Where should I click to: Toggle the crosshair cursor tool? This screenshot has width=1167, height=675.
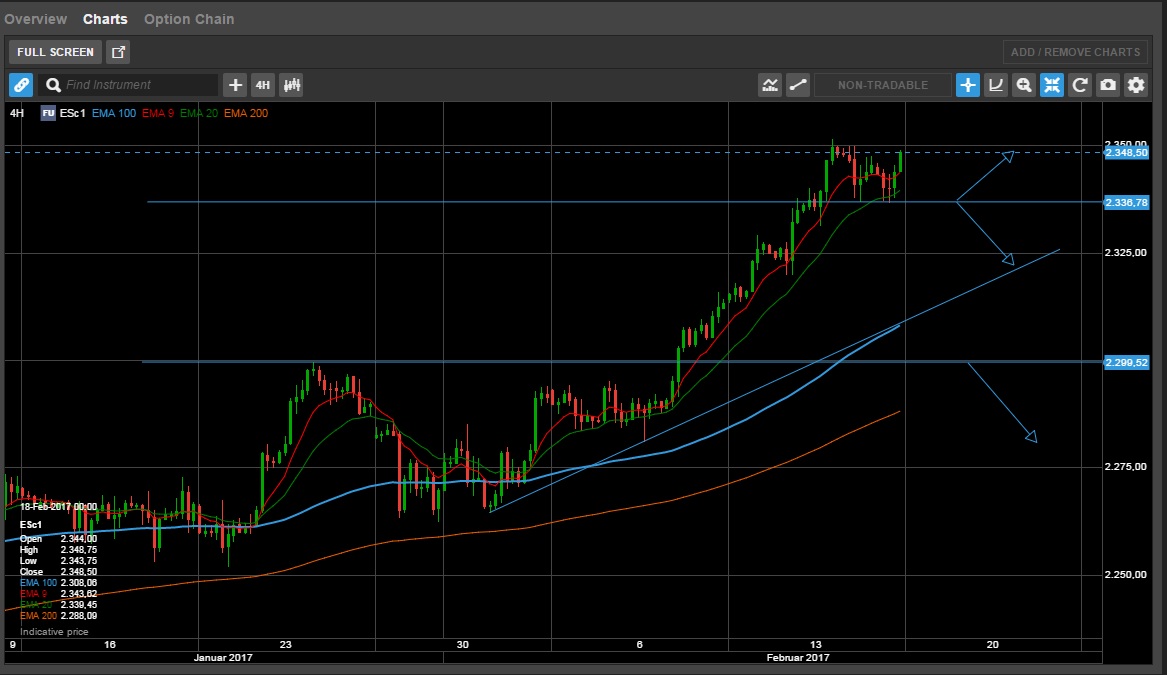tap(968, 85)
